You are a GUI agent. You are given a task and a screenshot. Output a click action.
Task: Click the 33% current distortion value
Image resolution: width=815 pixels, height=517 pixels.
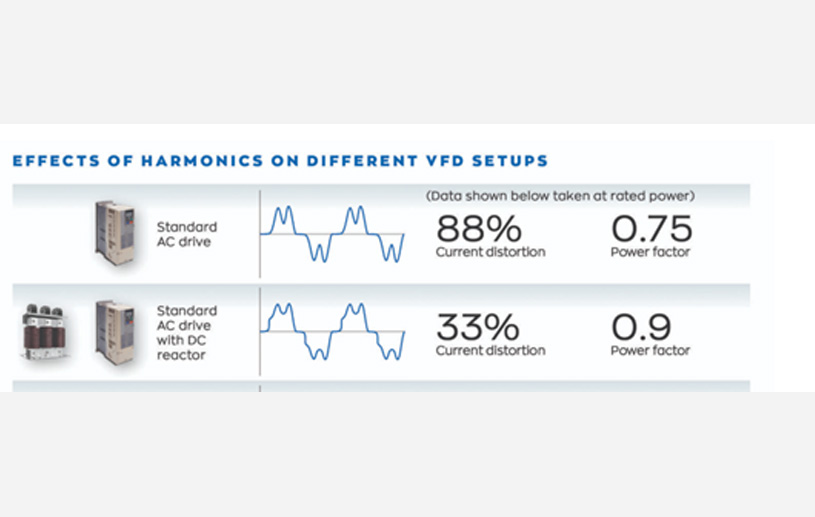(477, 327)
